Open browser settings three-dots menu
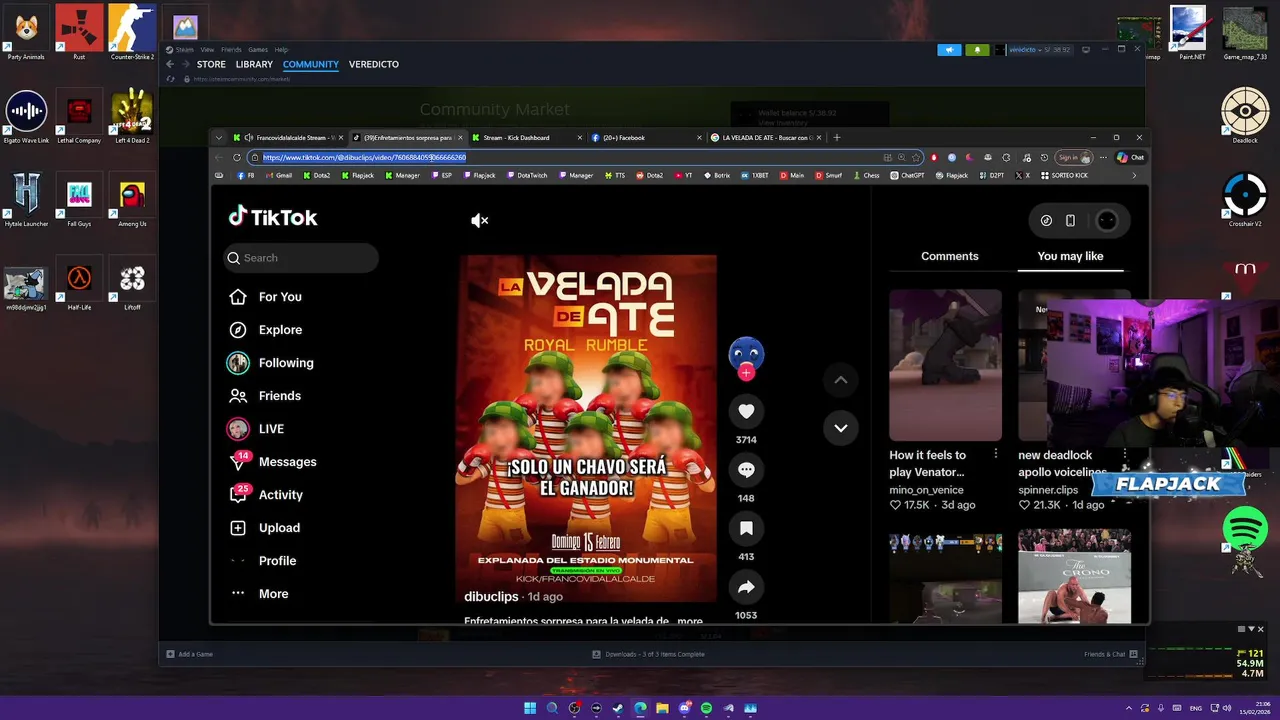The height and width of the screenshot is (720, 1280). click(x=1103, y=157)
